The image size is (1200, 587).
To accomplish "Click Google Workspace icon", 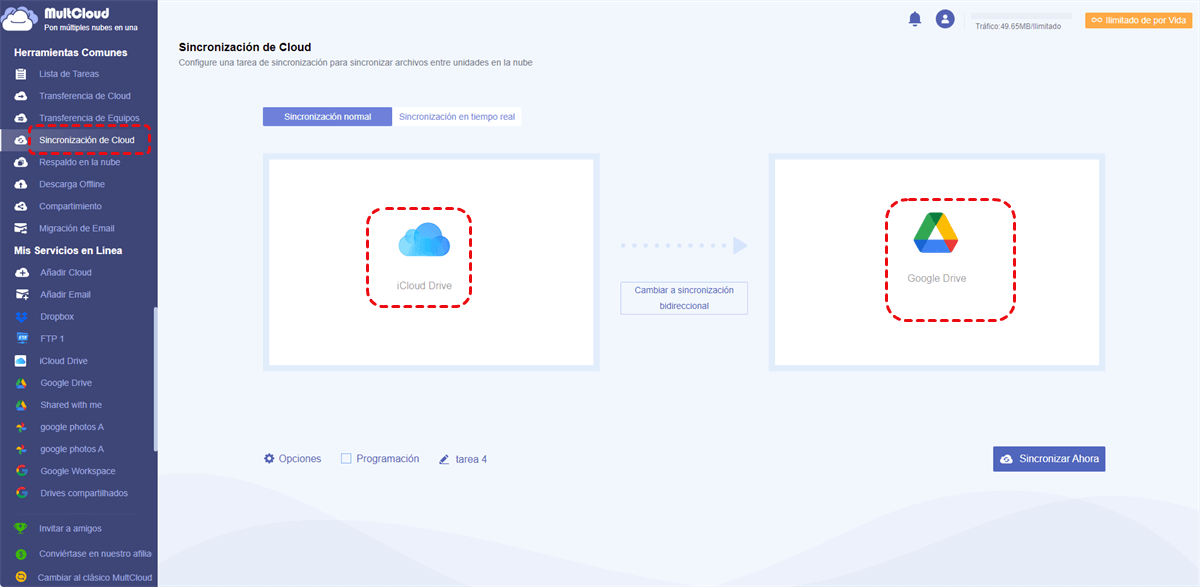I will click(21, 471).
